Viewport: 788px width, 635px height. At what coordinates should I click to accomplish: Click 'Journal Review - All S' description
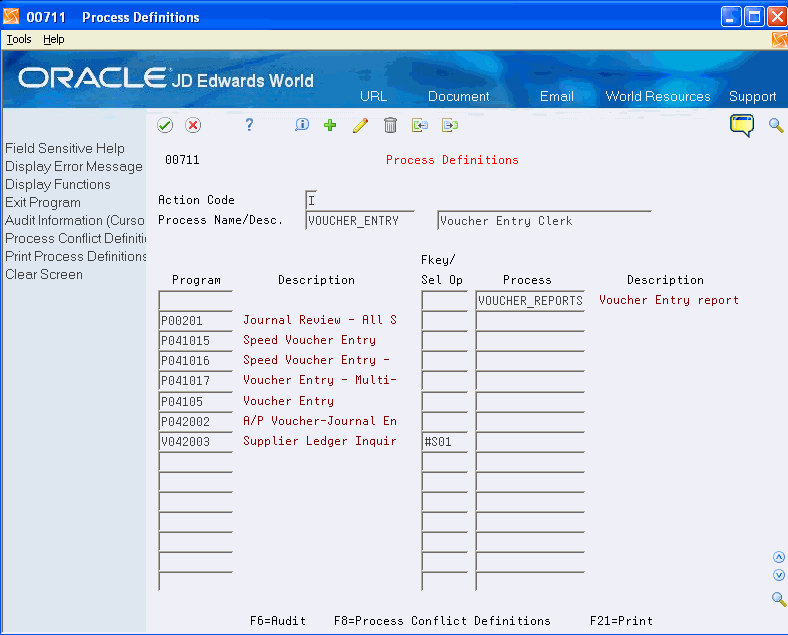[x=320, y=320]
